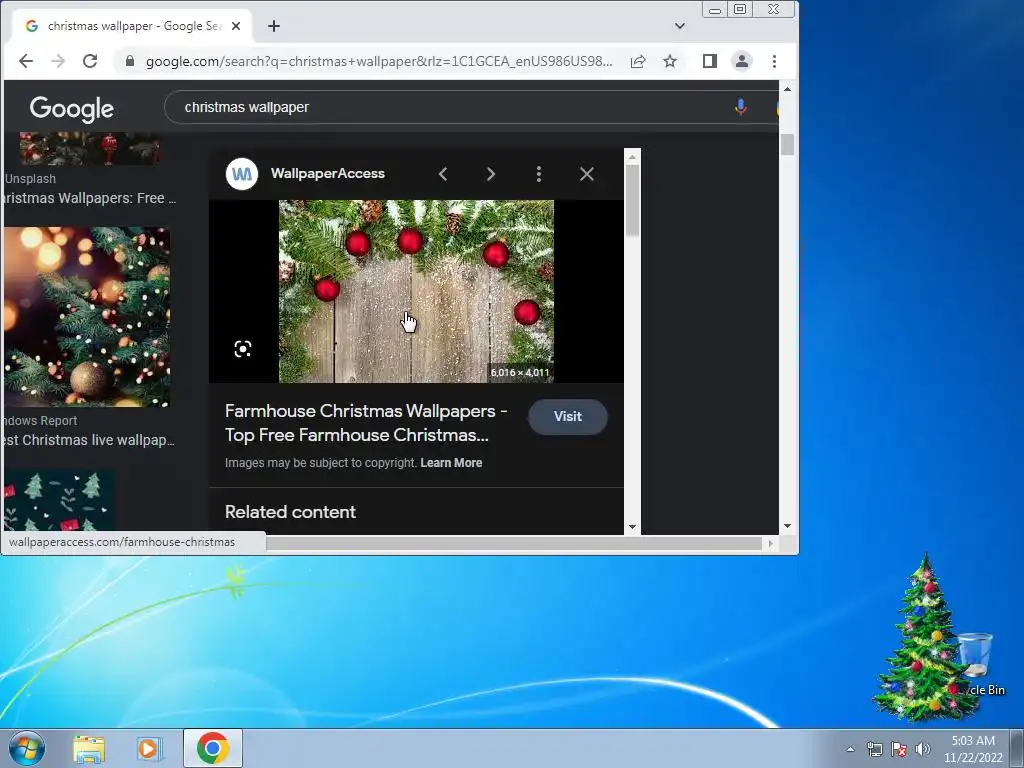This screenshot has width=1024, height=768.
Task: Click the page horizontal scrollbar track
Action: pyautogui.click(x=514, y=543)
